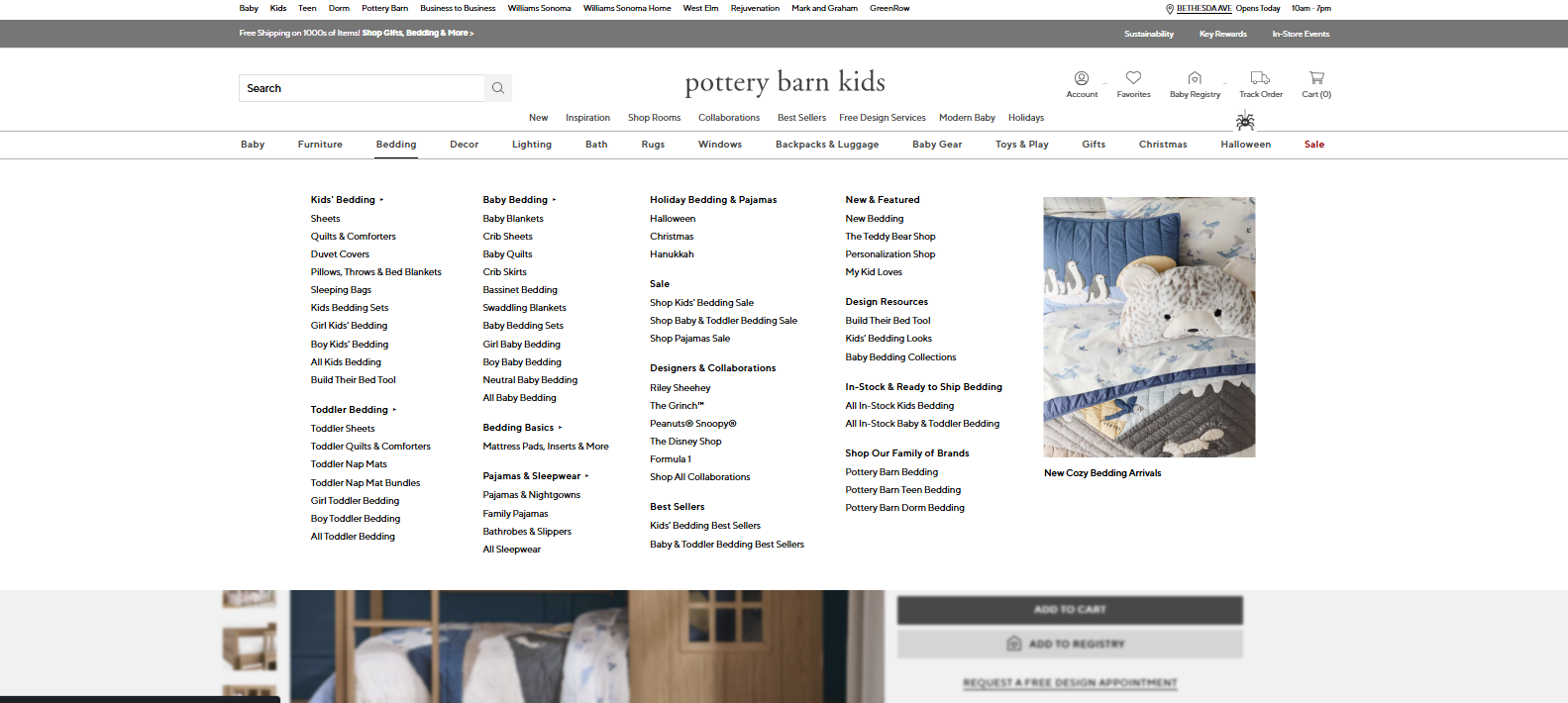Click the store location pin icon
The image size is (1568, 703).
point(1170,9)
